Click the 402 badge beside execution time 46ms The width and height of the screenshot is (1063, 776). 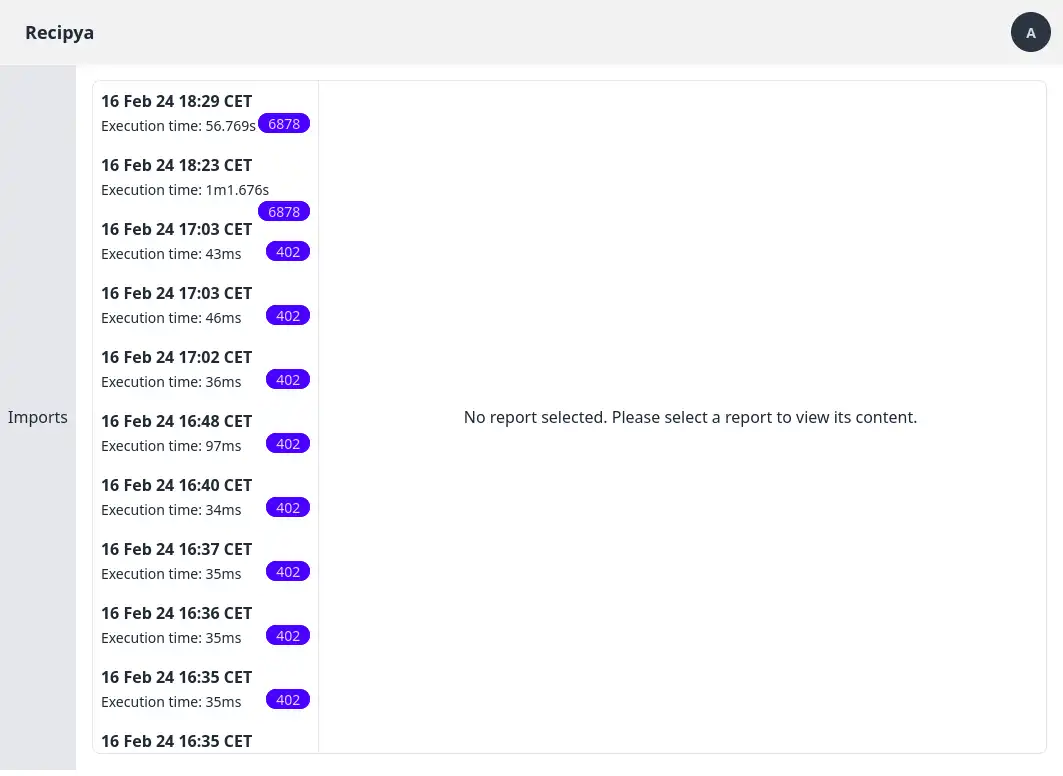click(288, 316)
